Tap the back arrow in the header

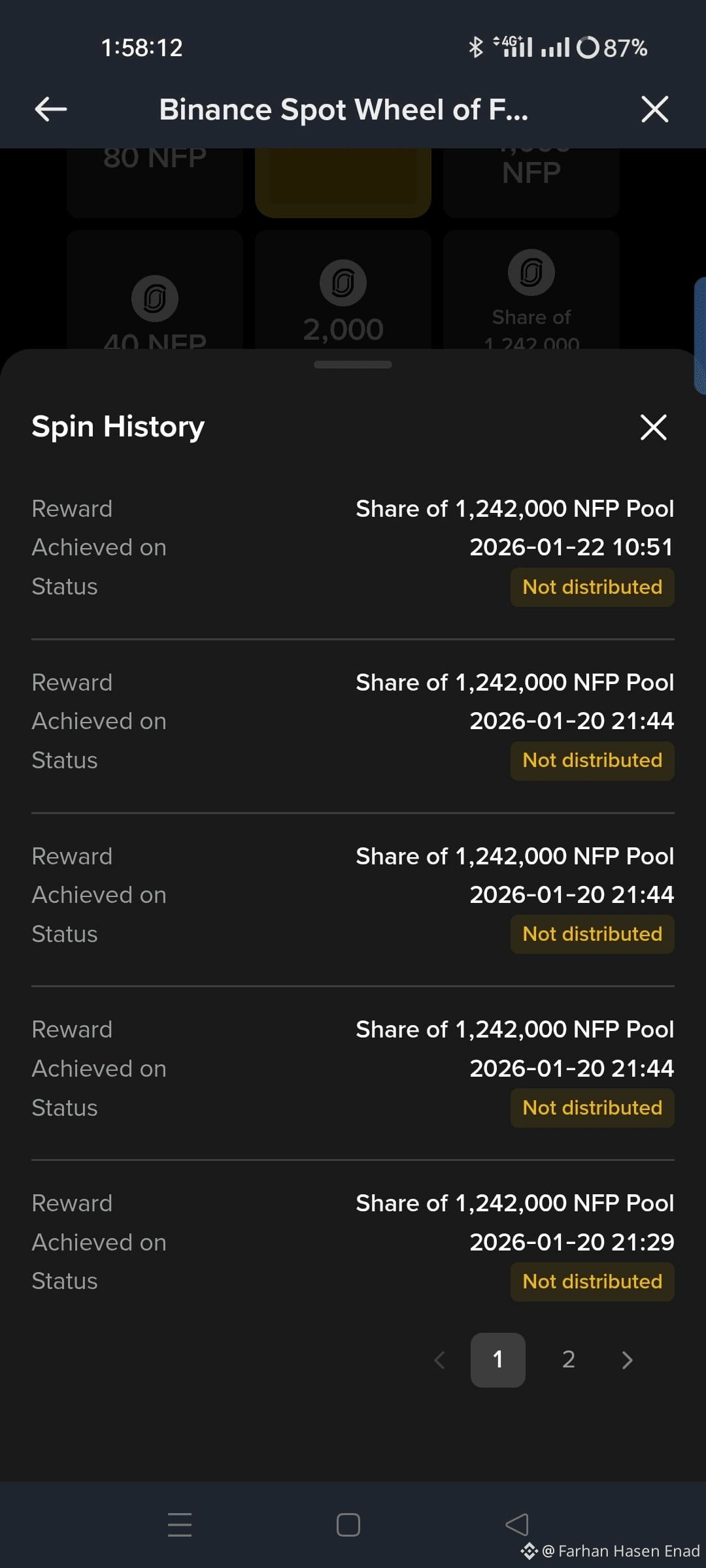[51, 109]
